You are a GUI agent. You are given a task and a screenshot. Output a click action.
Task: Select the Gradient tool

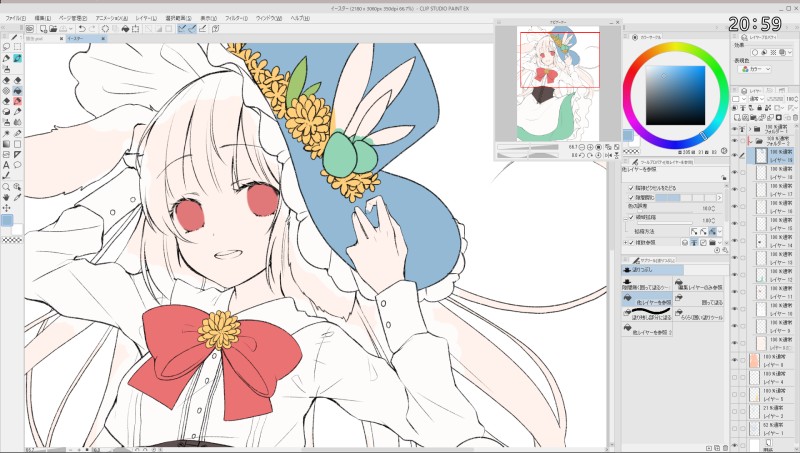click(6, 144)
